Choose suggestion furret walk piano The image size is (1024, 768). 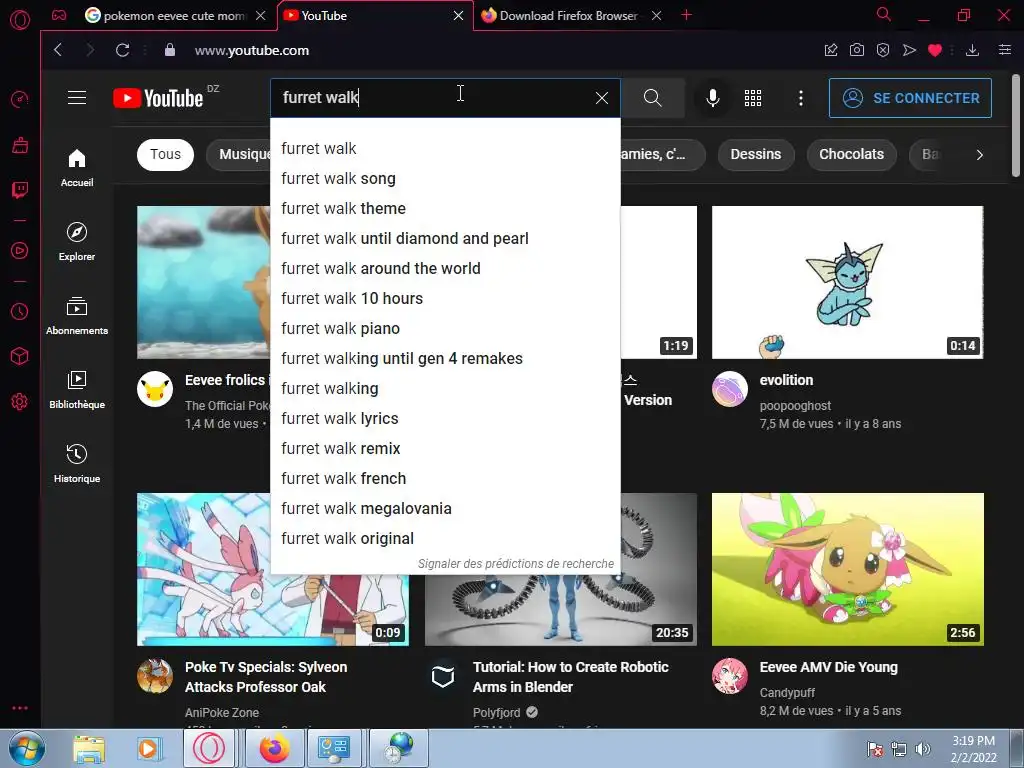click(445, 328)
